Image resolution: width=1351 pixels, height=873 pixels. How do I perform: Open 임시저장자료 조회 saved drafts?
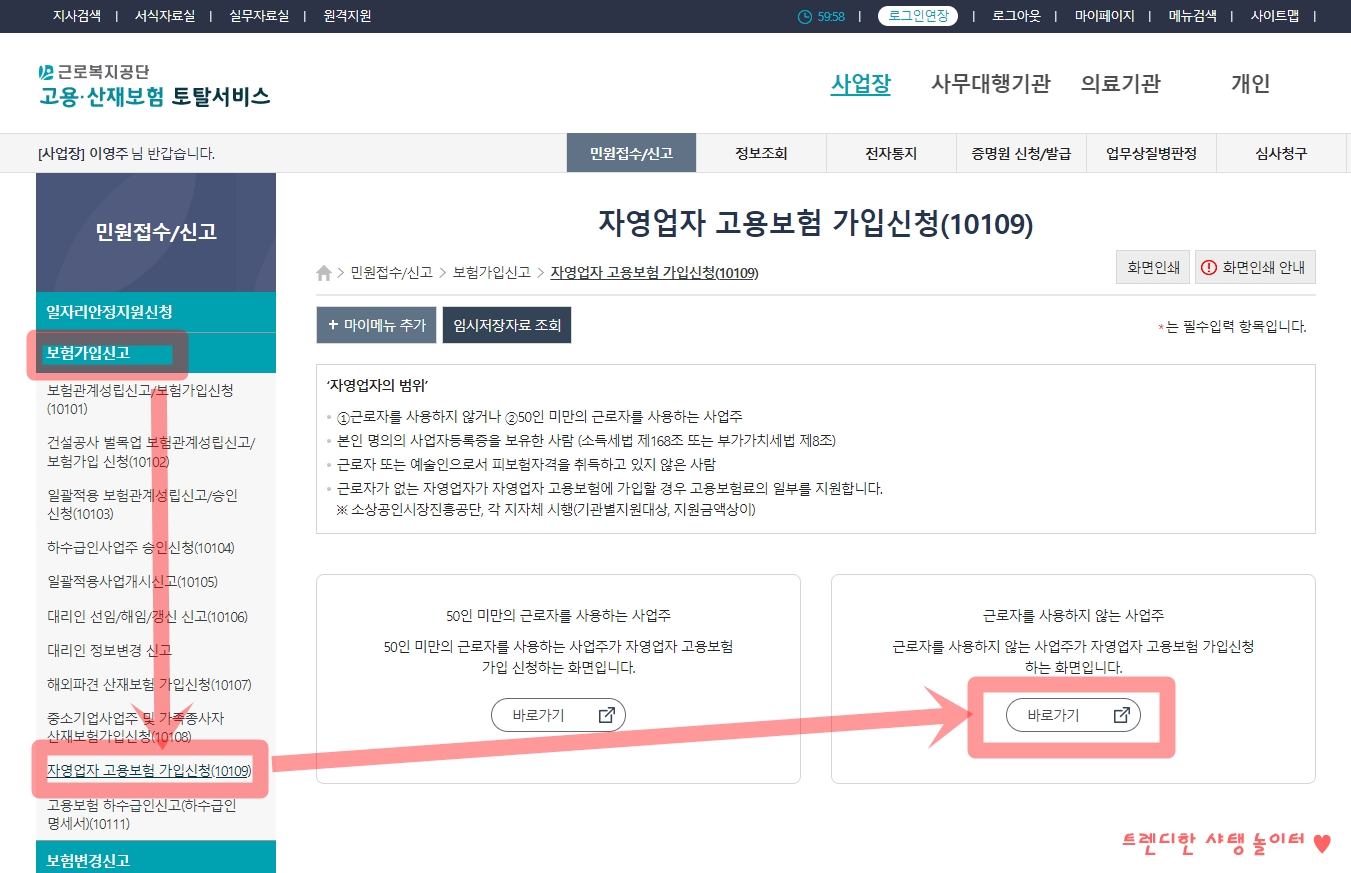tap(506, 325)
